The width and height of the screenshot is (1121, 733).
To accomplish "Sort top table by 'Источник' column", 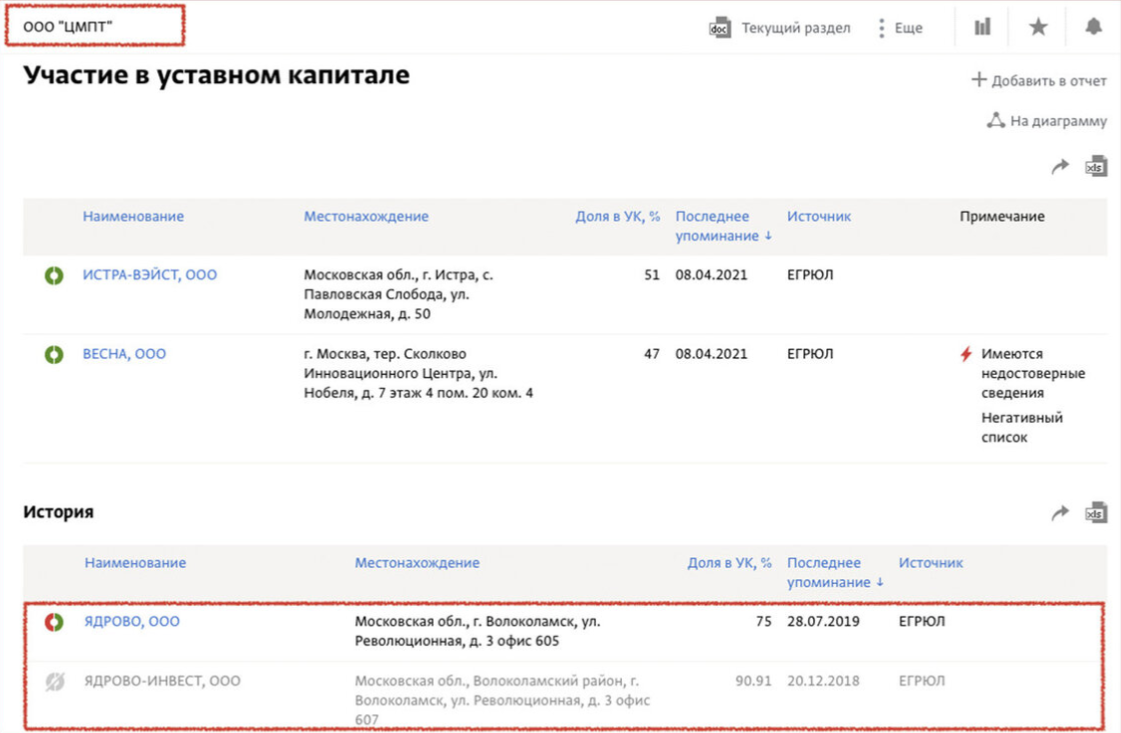I will point(819,216).
